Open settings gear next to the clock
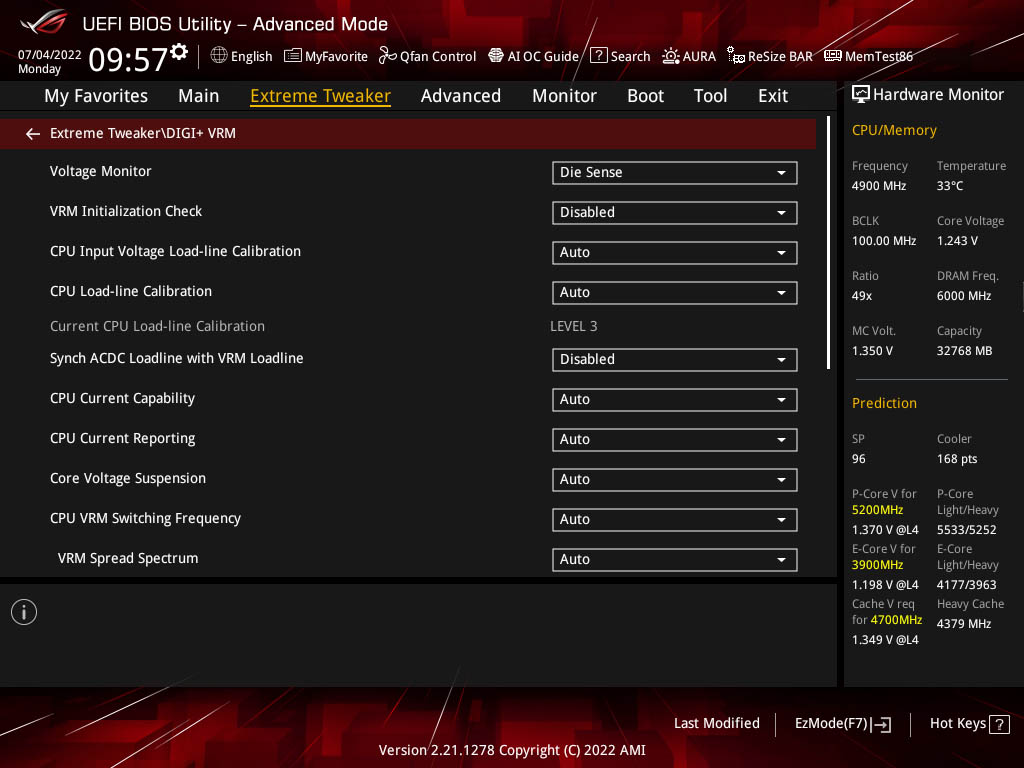The image size is (1024, 768). pos(180,52)
